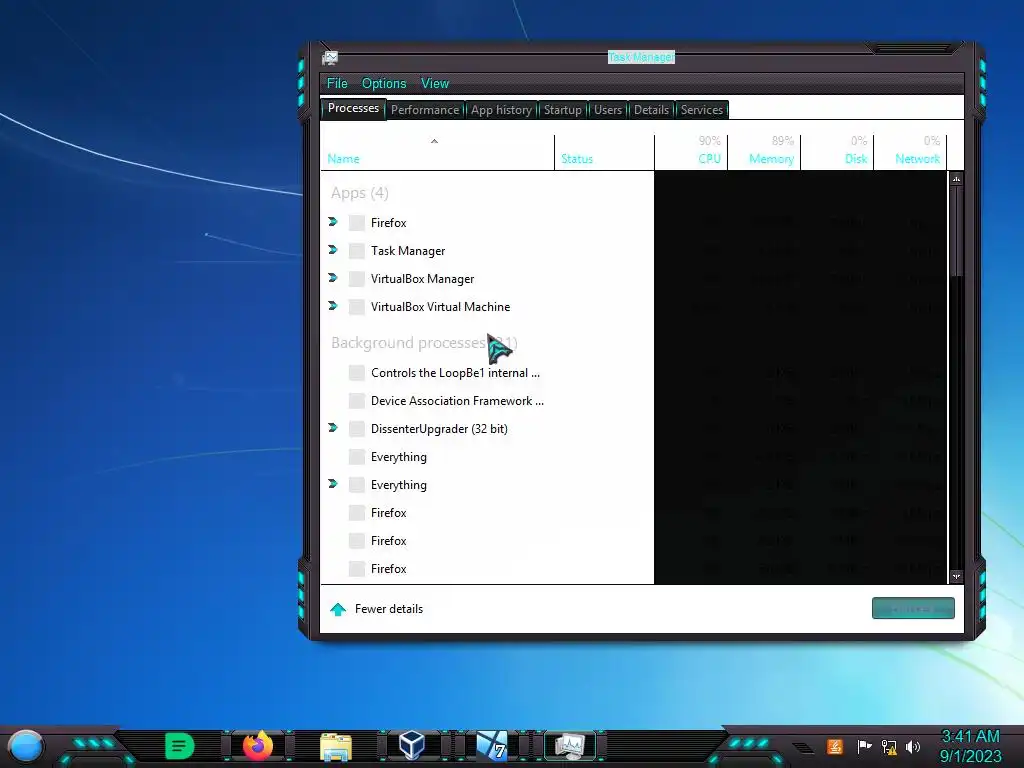Click the process list scrollbar thumb
1024x768 pixels.
tap(956, 231)
